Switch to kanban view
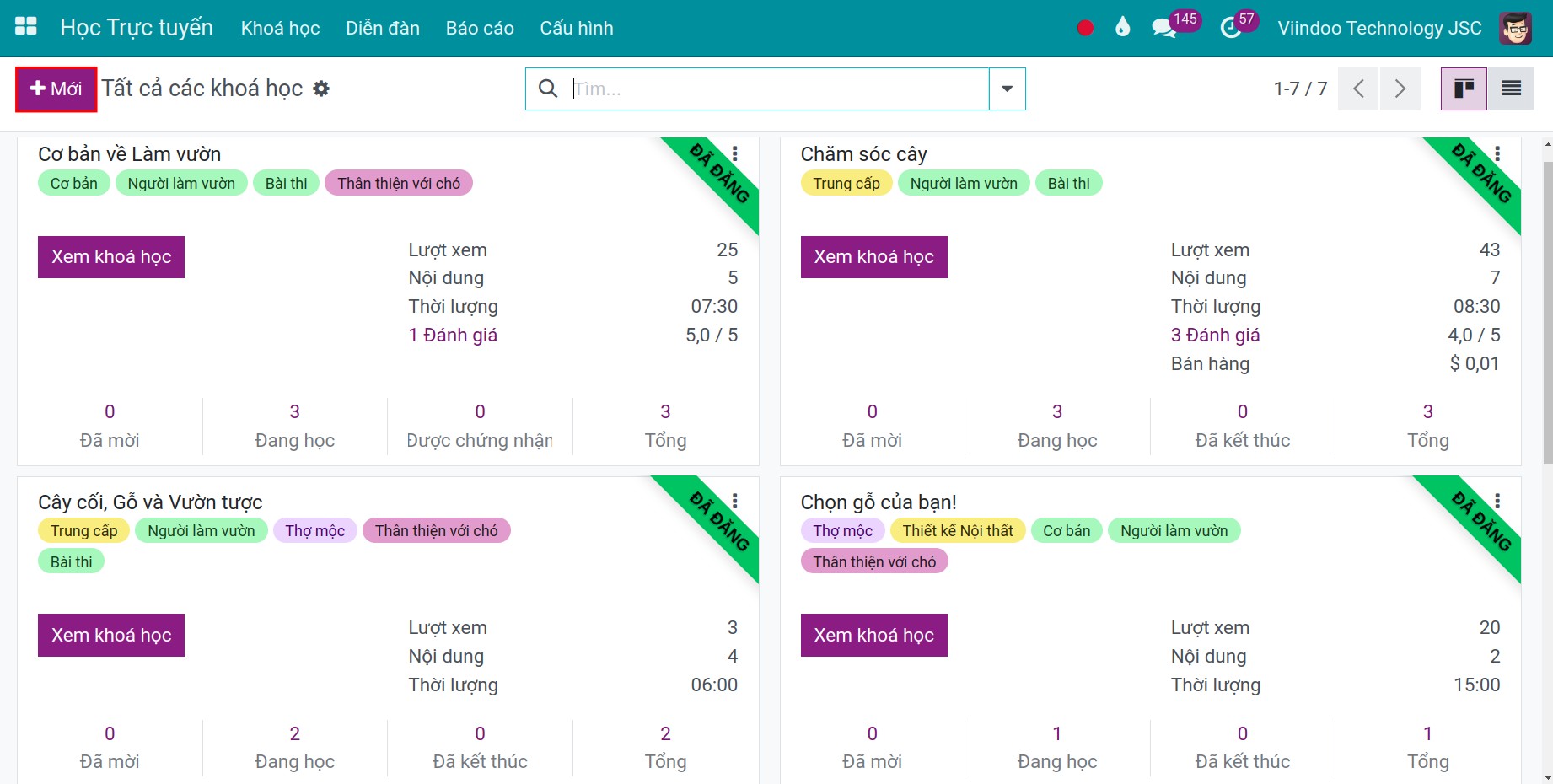This screenshot has height=784, width=1553. 1464,89
